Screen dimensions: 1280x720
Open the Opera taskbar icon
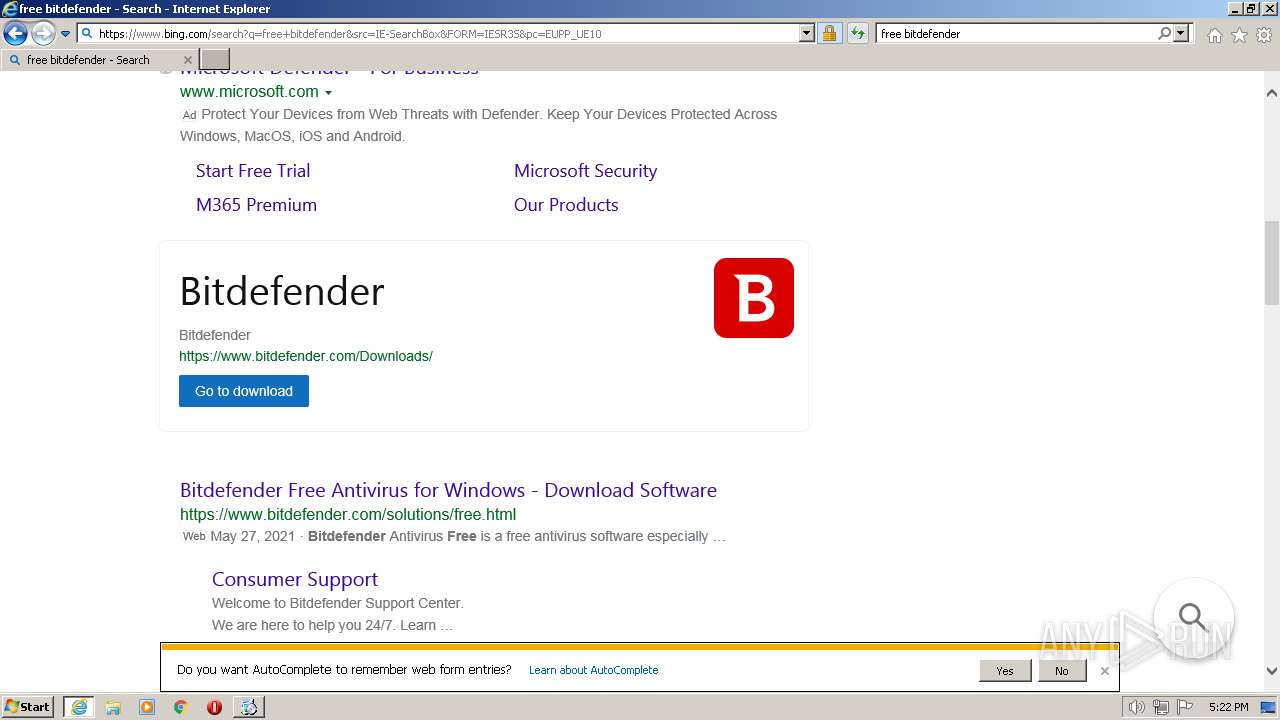(214, 707)
